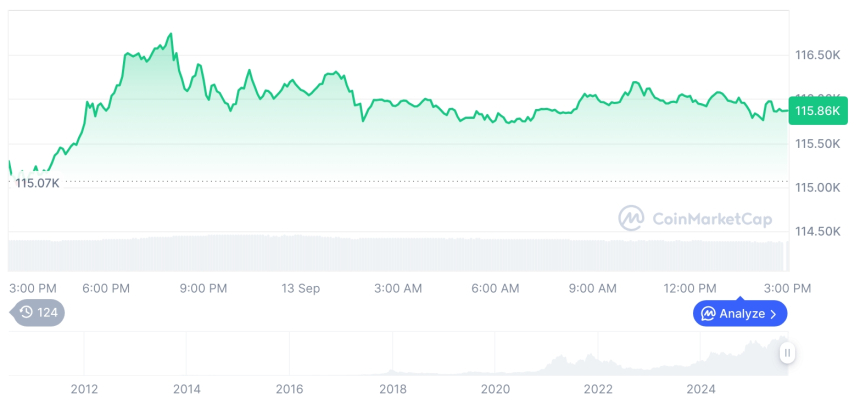Viewport: 860px width, 401px height.
Task: Click the 6:00 AM time axis label
Action: click(495, 289)
